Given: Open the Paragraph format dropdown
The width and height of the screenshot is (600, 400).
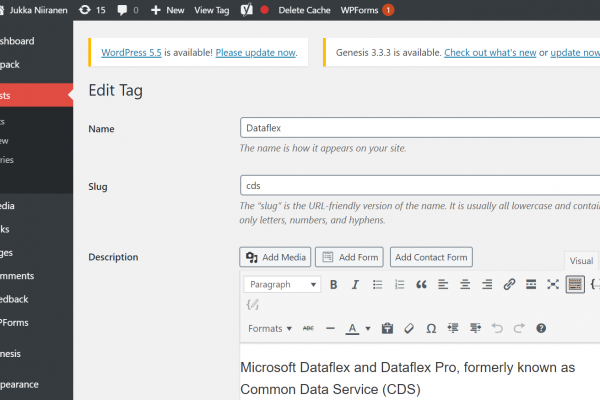Looking at the screenshot, I should 282,284.
